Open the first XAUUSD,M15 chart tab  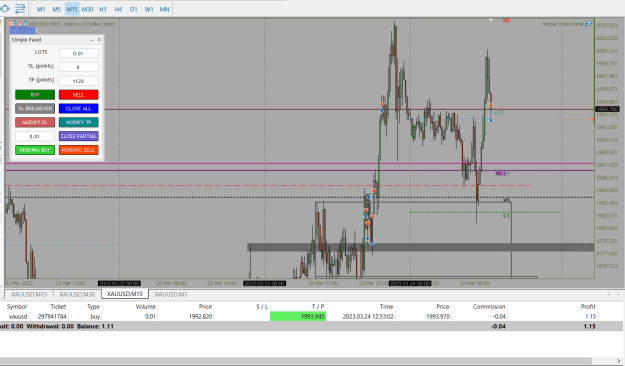(29, 294)
